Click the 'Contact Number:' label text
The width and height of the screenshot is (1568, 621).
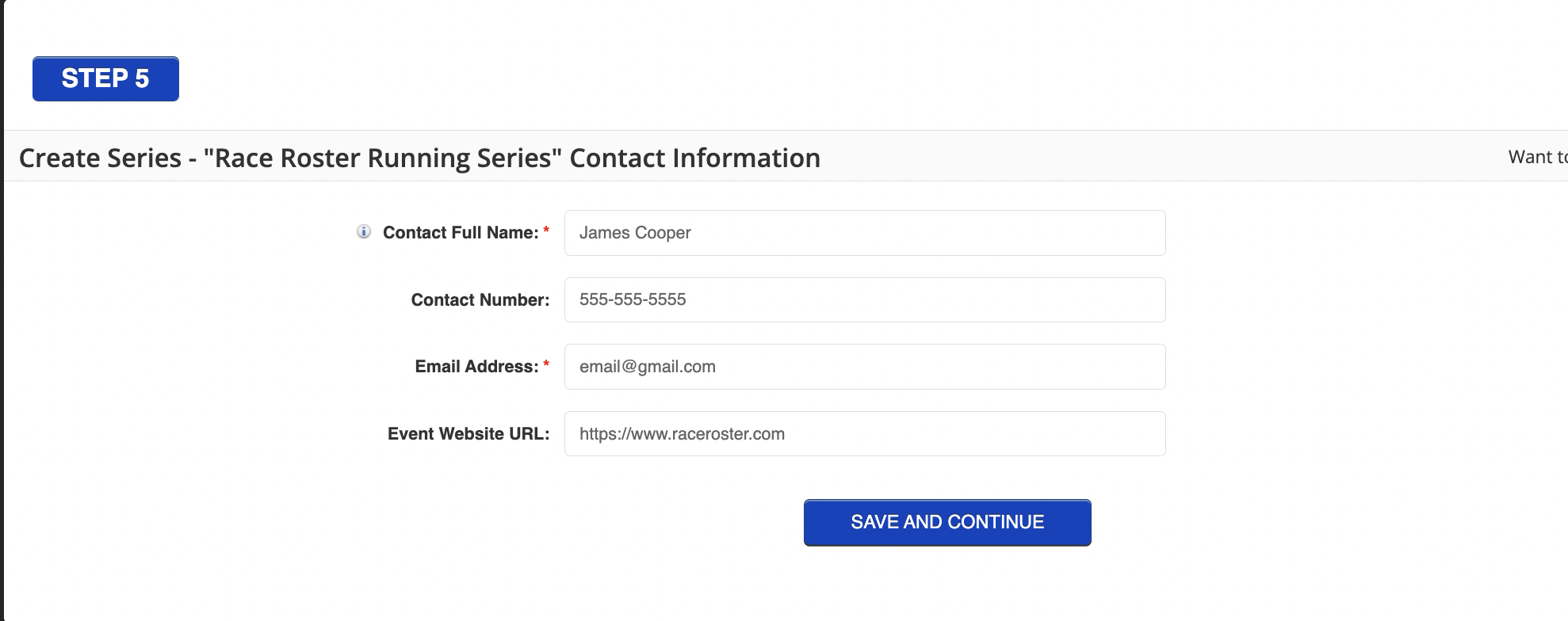(480, 300)
